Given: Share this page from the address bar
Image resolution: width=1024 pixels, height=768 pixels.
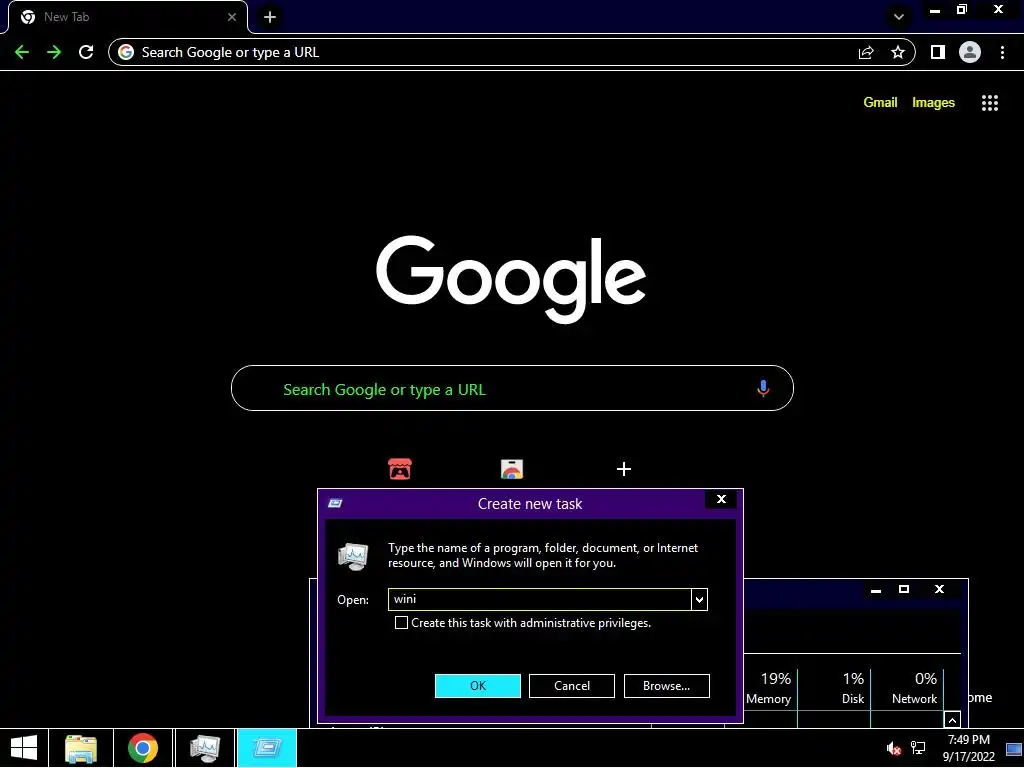Looking at the screenshot, I should tap(866, 52).
